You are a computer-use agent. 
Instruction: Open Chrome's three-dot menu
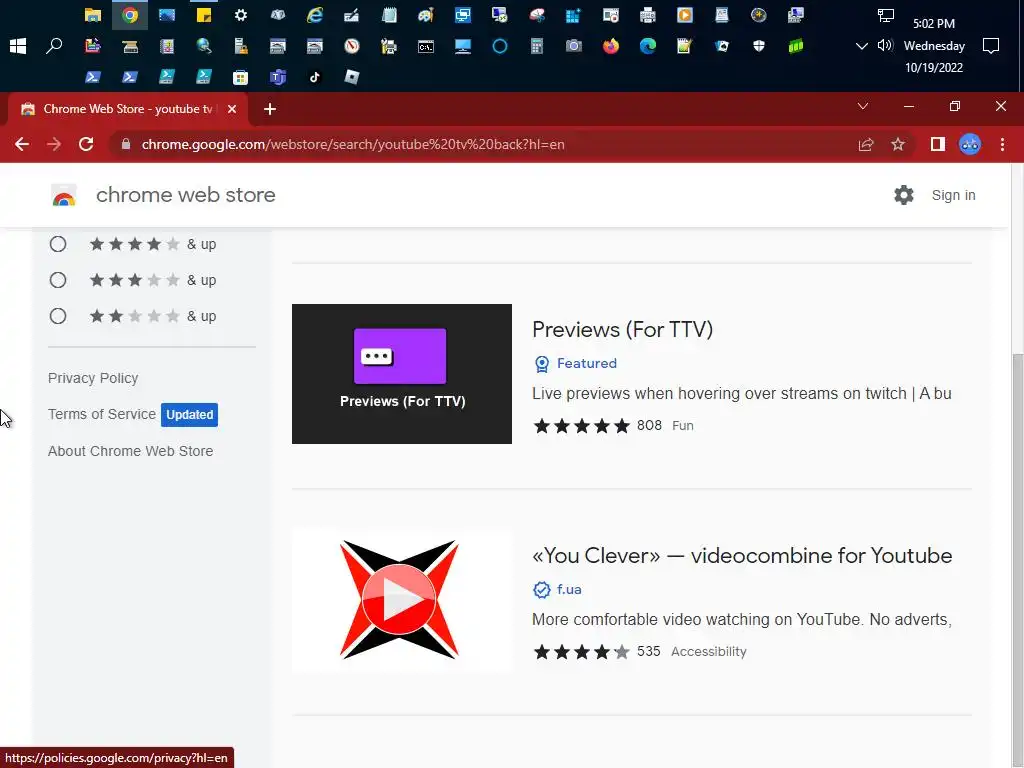(1002, 144)
